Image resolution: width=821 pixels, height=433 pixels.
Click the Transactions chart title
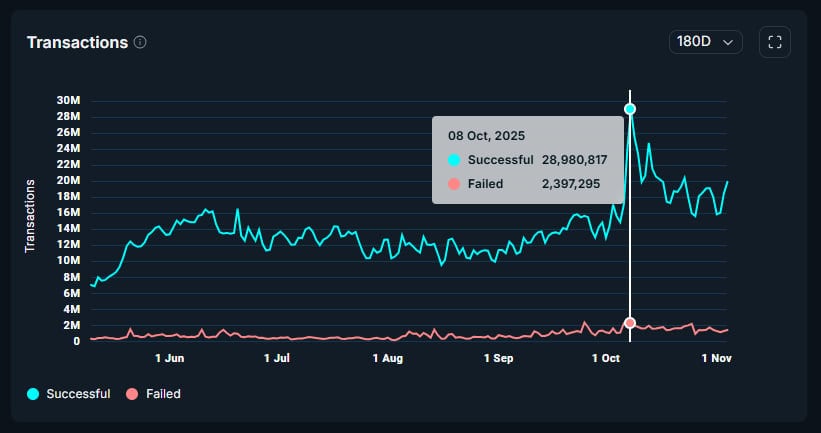(77, 42)
